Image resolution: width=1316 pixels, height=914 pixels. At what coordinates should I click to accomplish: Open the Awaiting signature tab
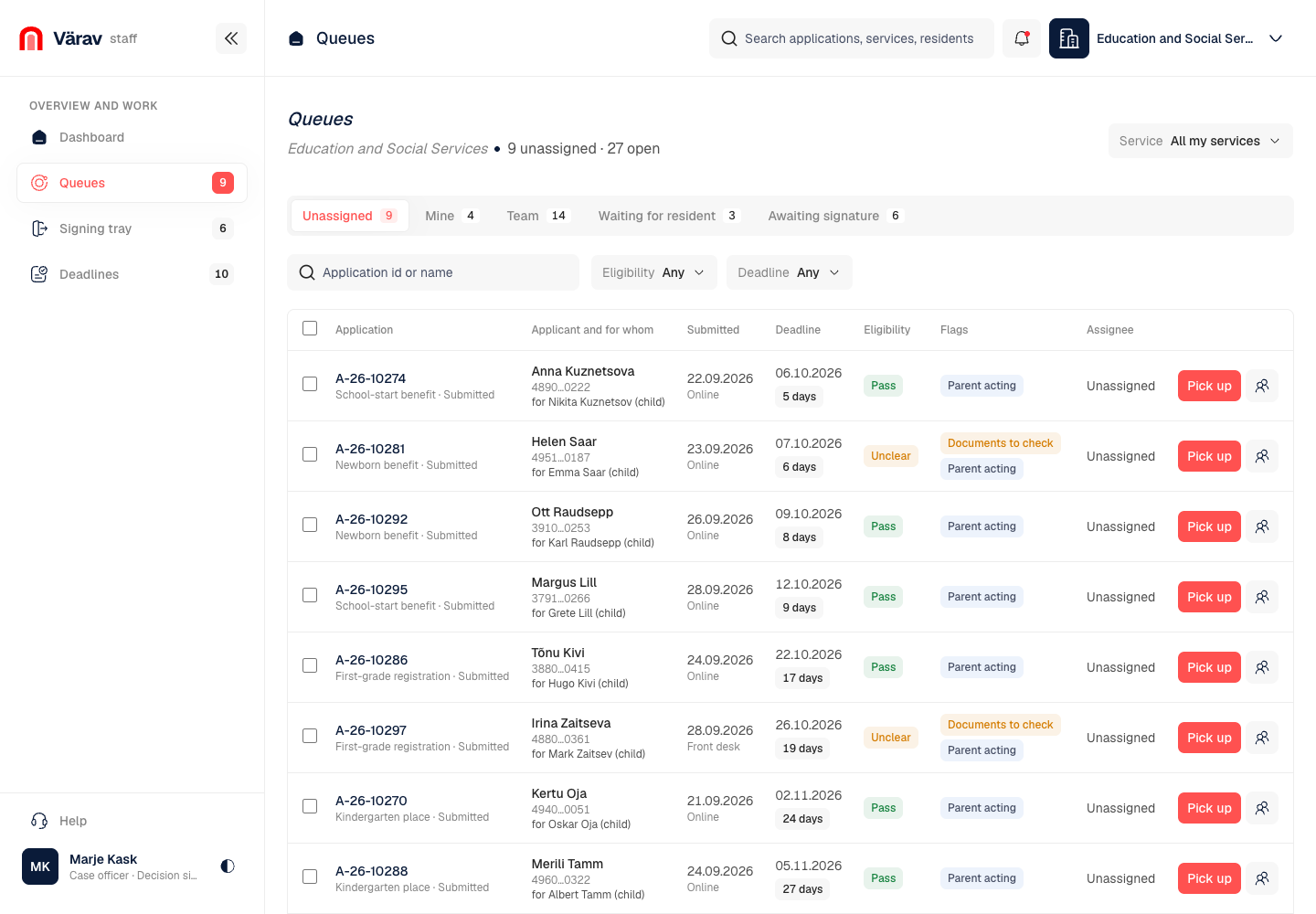pyautogui.click(x=835, y=216)
